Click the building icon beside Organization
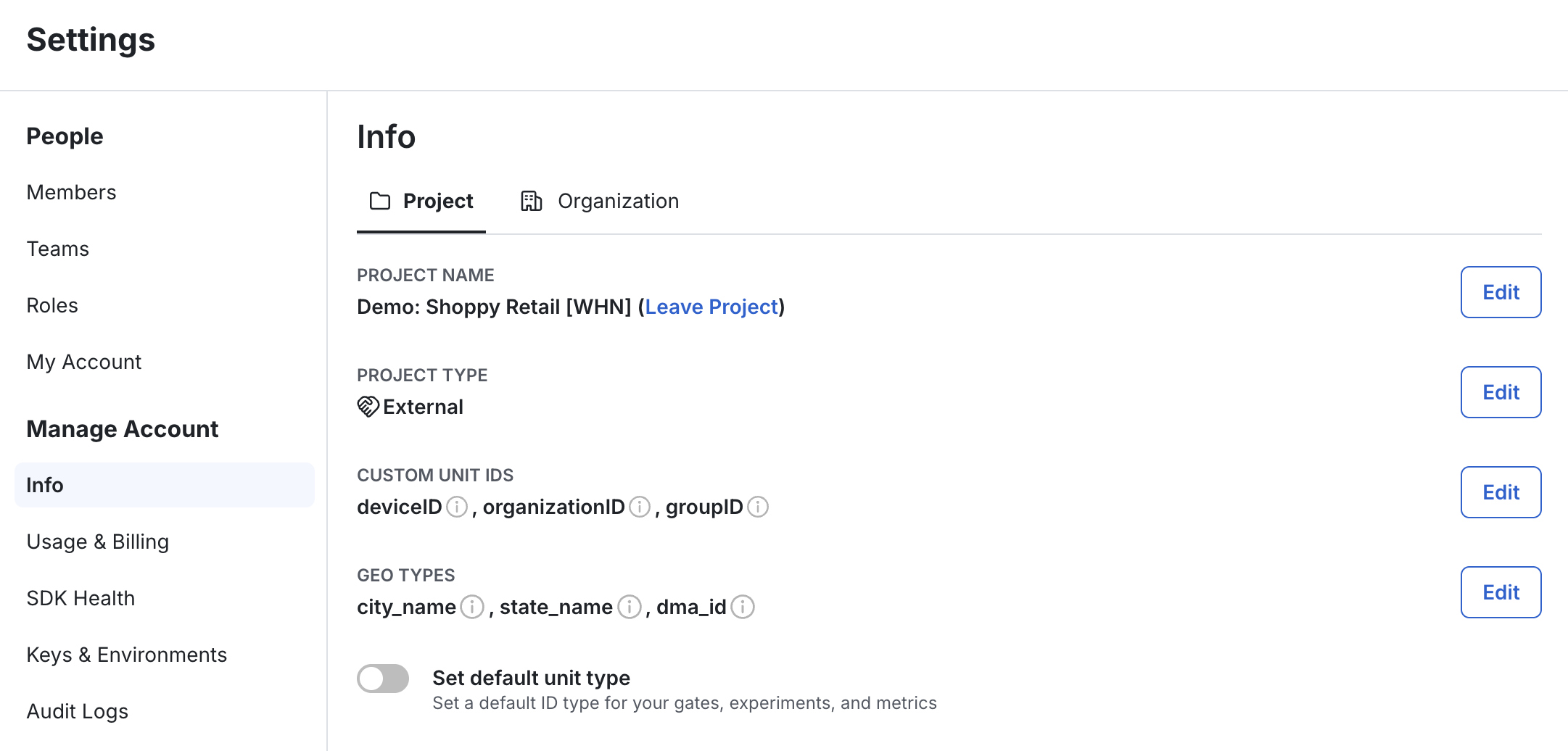The image size is (1568, 751). [532, 201]
